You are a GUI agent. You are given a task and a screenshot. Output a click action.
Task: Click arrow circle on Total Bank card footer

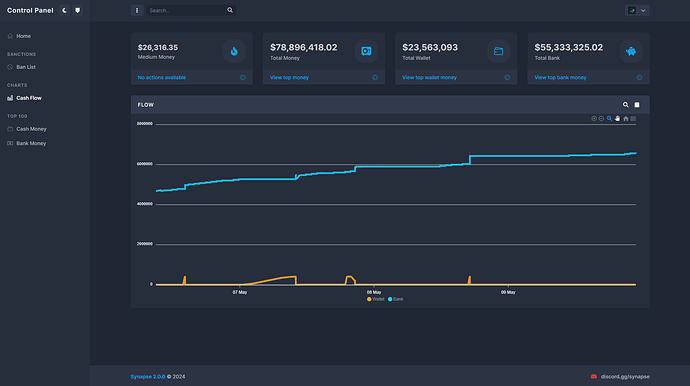pos(639,77)
